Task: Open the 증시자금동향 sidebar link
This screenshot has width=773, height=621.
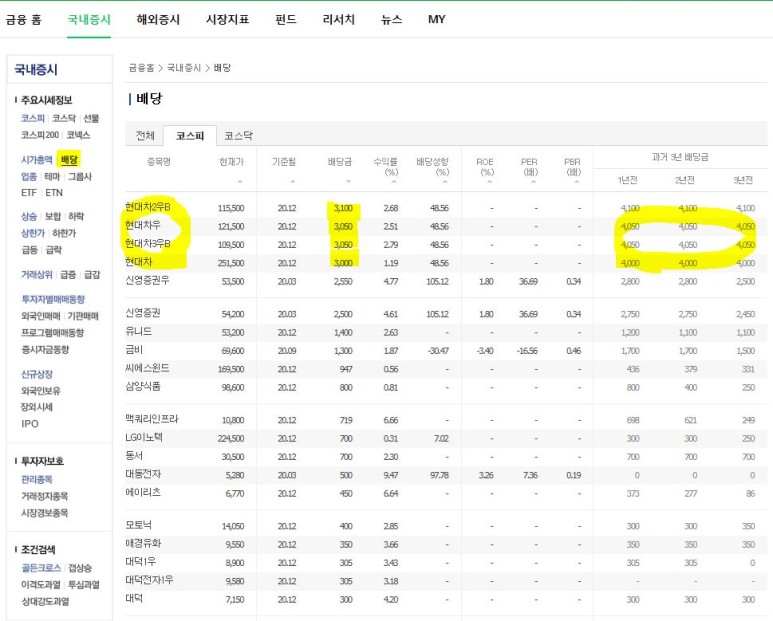Action: coord(45,349)
